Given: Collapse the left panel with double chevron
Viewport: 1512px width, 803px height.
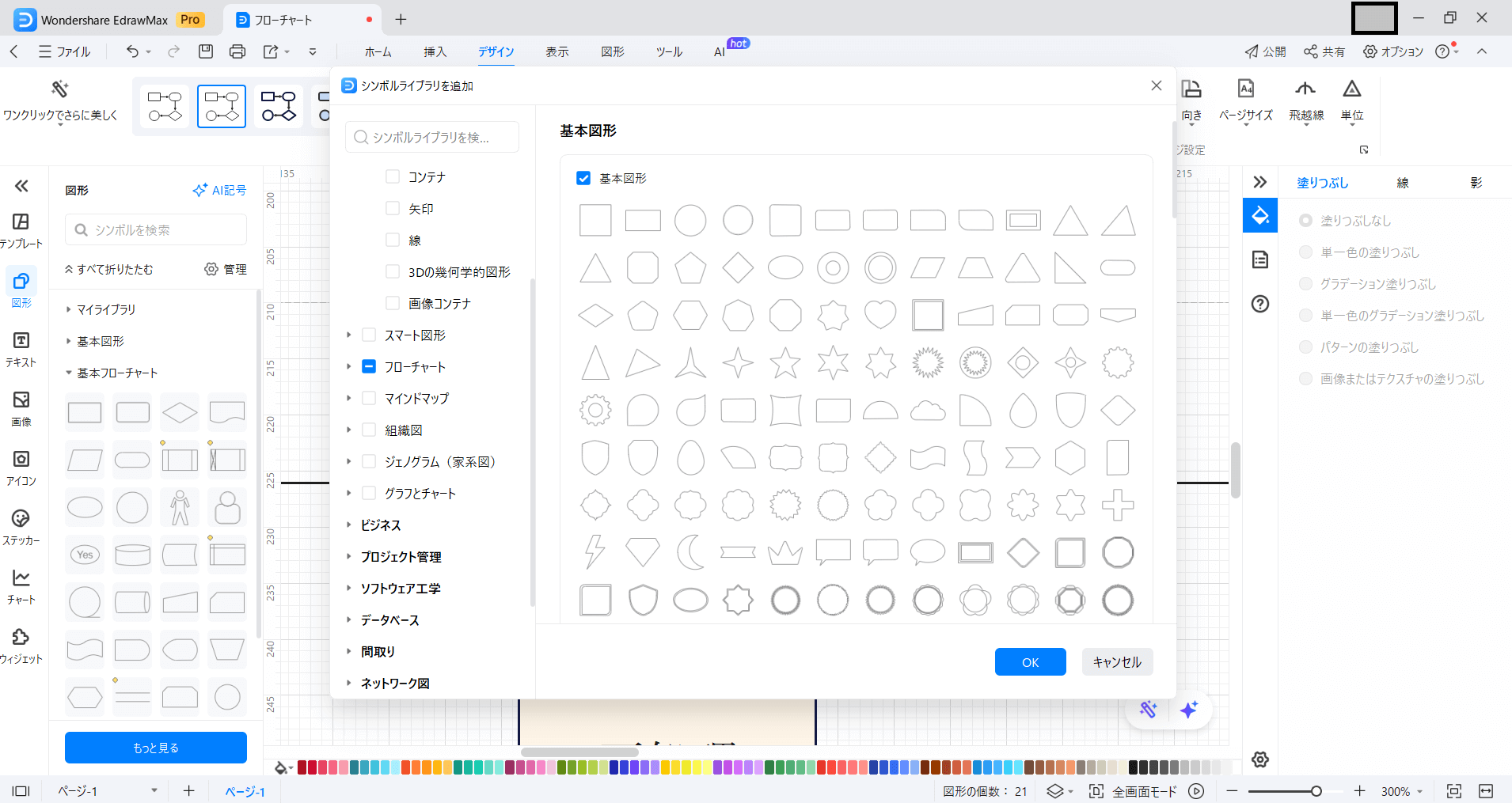Looking at the screenshot, I should (21, 186).
